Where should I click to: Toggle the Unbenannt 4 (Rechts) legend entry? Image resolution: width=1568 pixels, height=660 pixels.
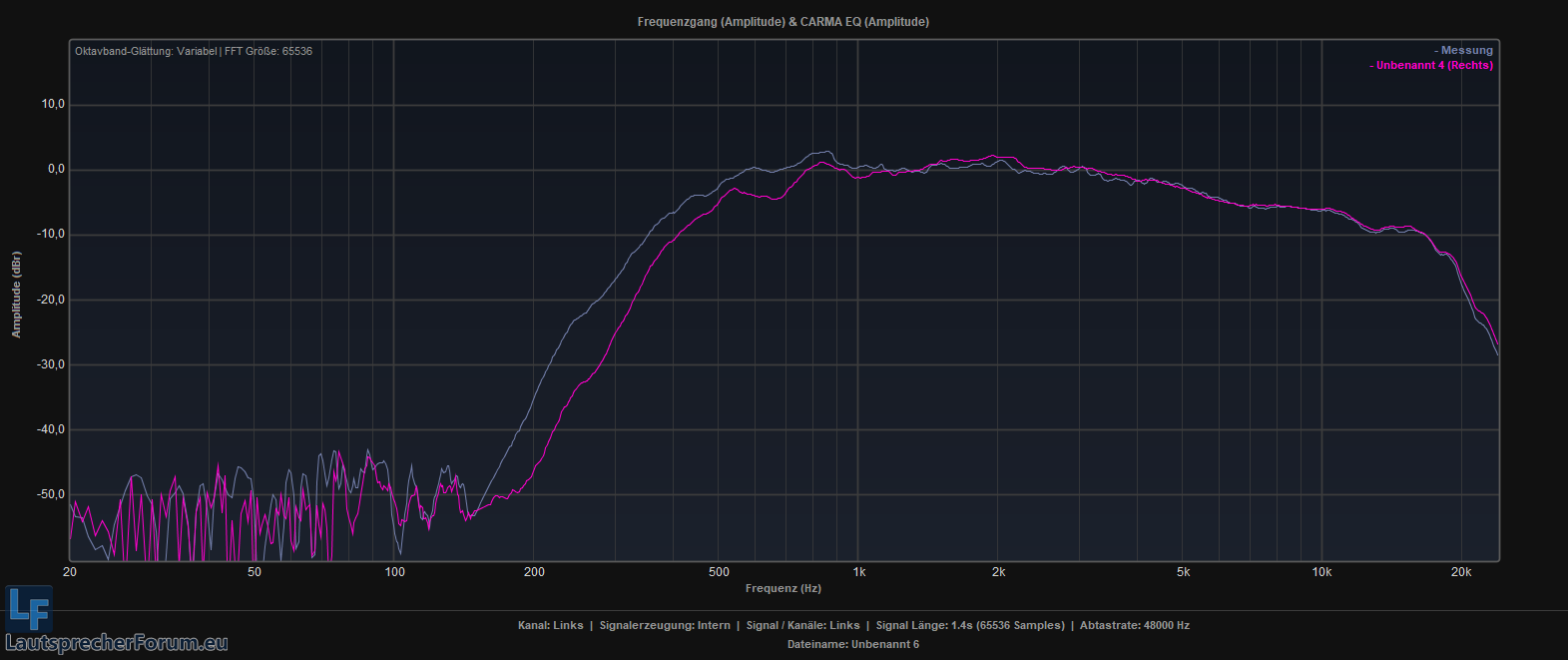pyautogui.click(x=1432, y=66)
